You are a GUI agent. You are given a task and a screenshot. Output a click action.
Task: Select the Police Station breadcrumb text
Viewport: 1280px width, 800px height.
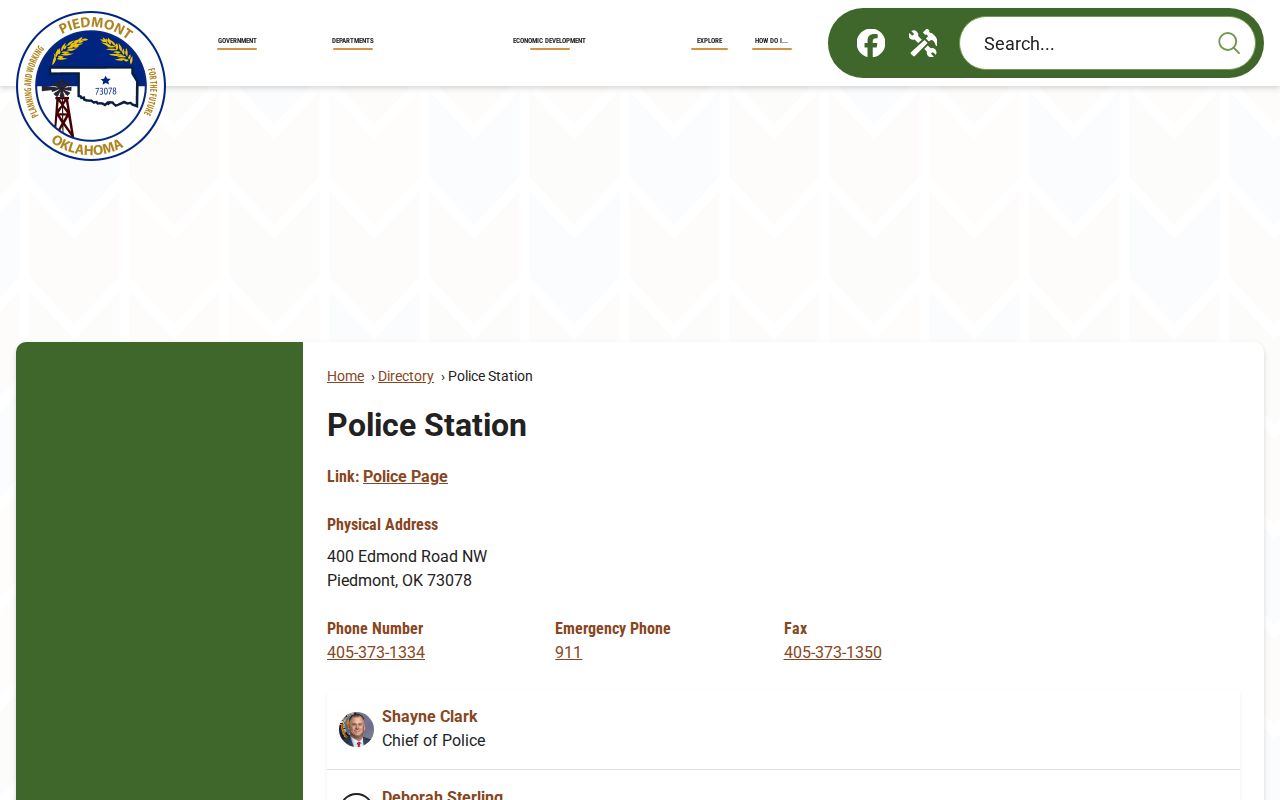coord(490,376)
